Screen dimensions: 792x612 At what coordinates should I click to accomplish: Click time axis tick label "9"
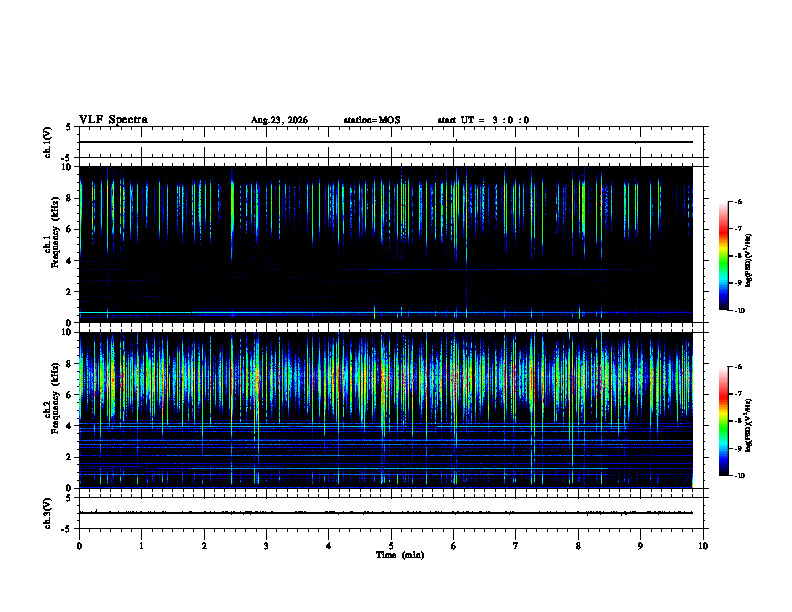(640, 546)
